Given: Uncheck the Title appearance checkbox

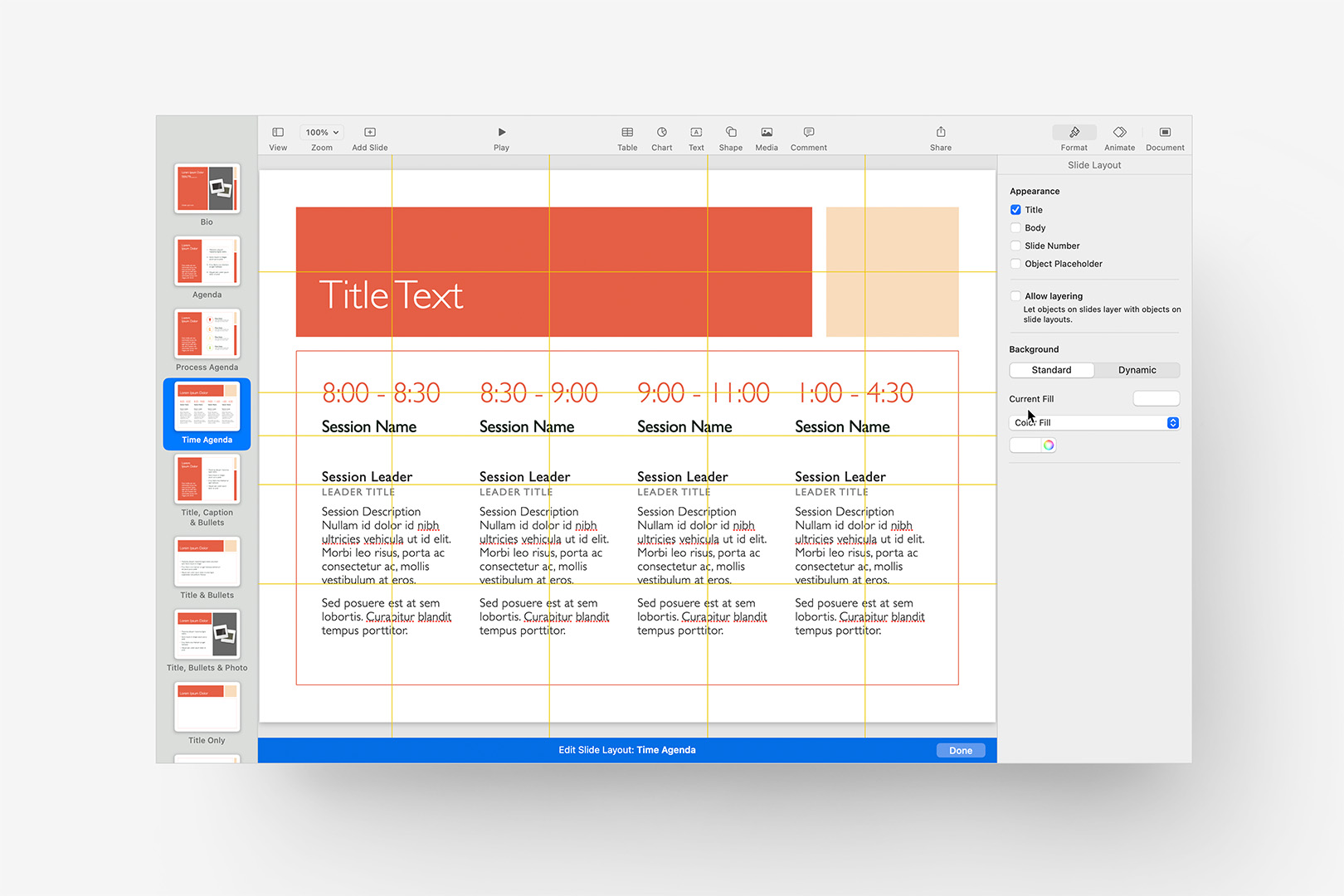Looking at the screenshot, I should (1015, 209).
